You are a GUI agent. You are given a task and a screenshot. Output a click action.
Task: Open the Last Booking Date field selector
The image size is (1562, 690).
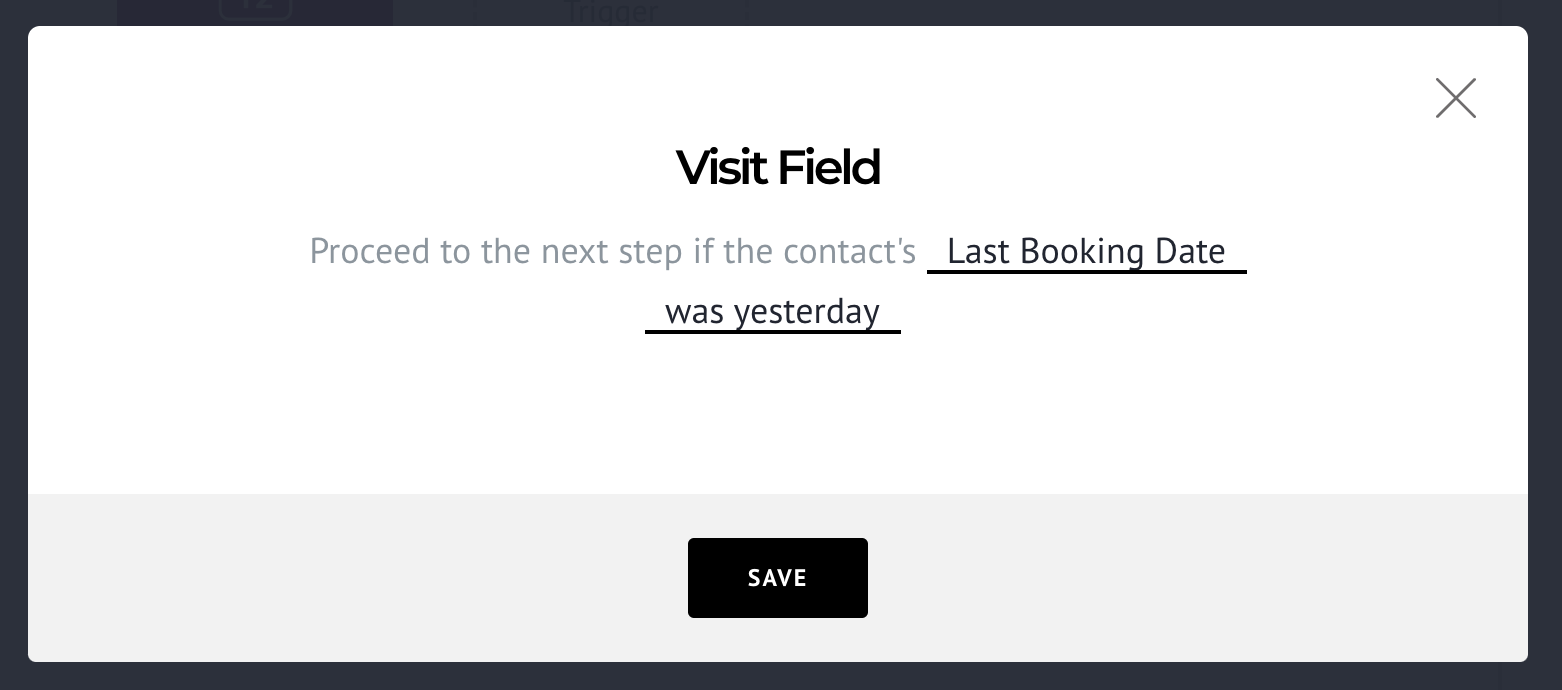(1086, 251)
